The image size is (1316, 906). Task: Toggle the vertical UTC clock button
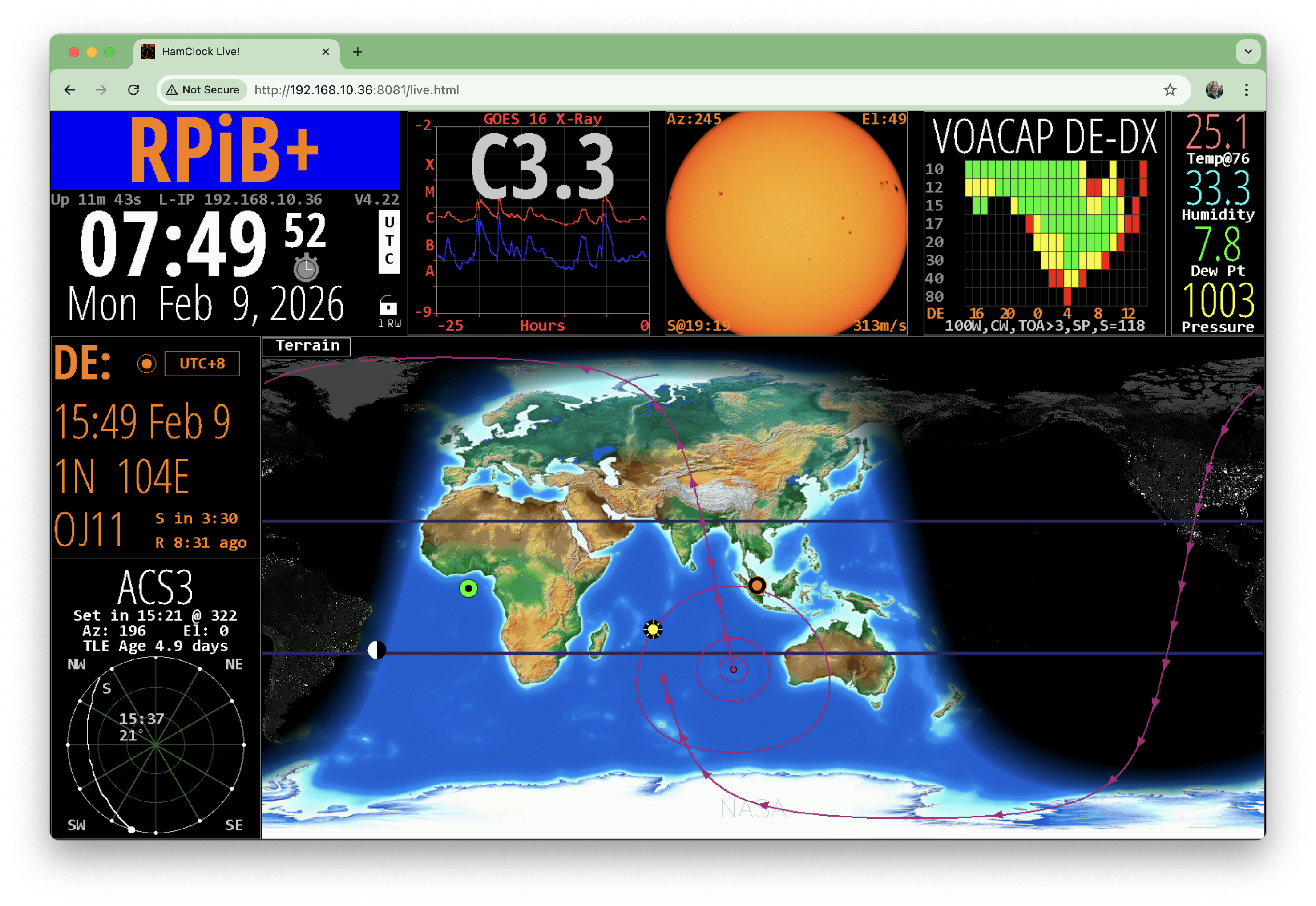389,241
